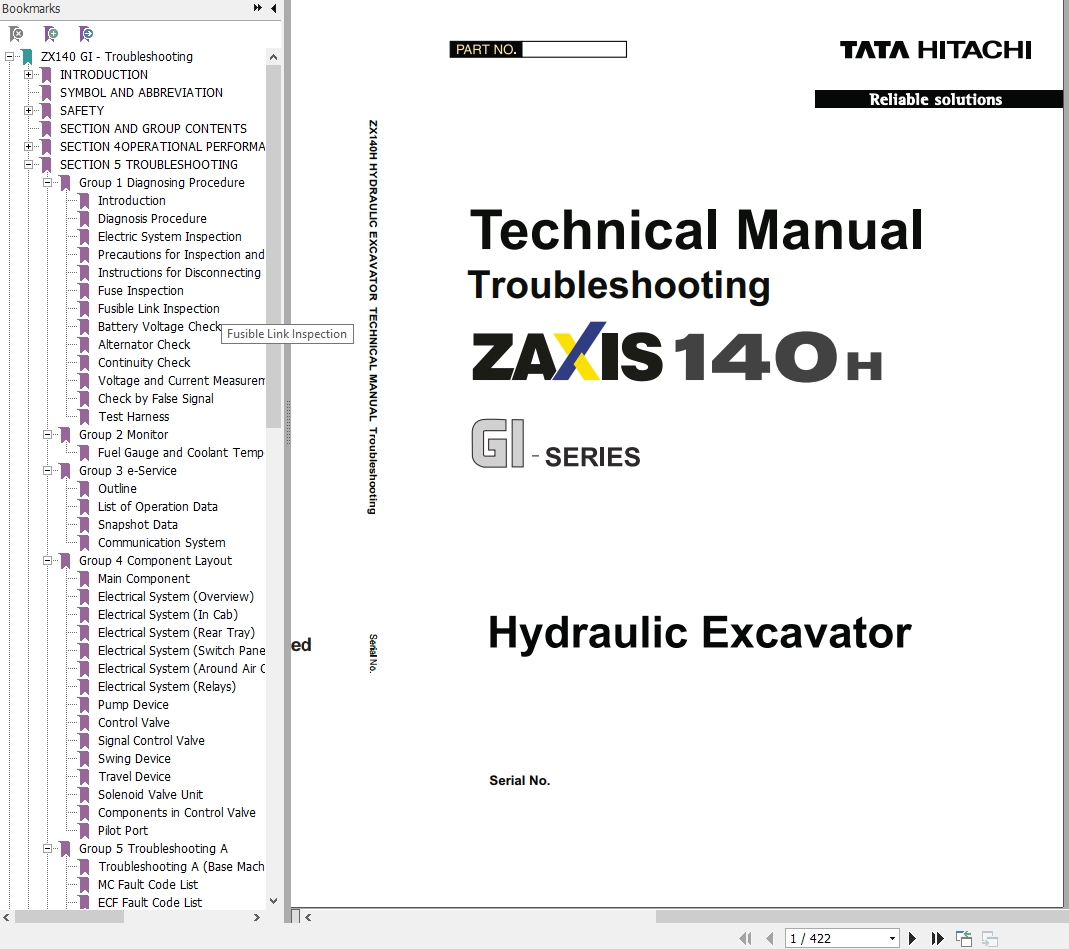Collapse Group 1 Diagnosing Procedure node
1069x949 pixels.
48,183
